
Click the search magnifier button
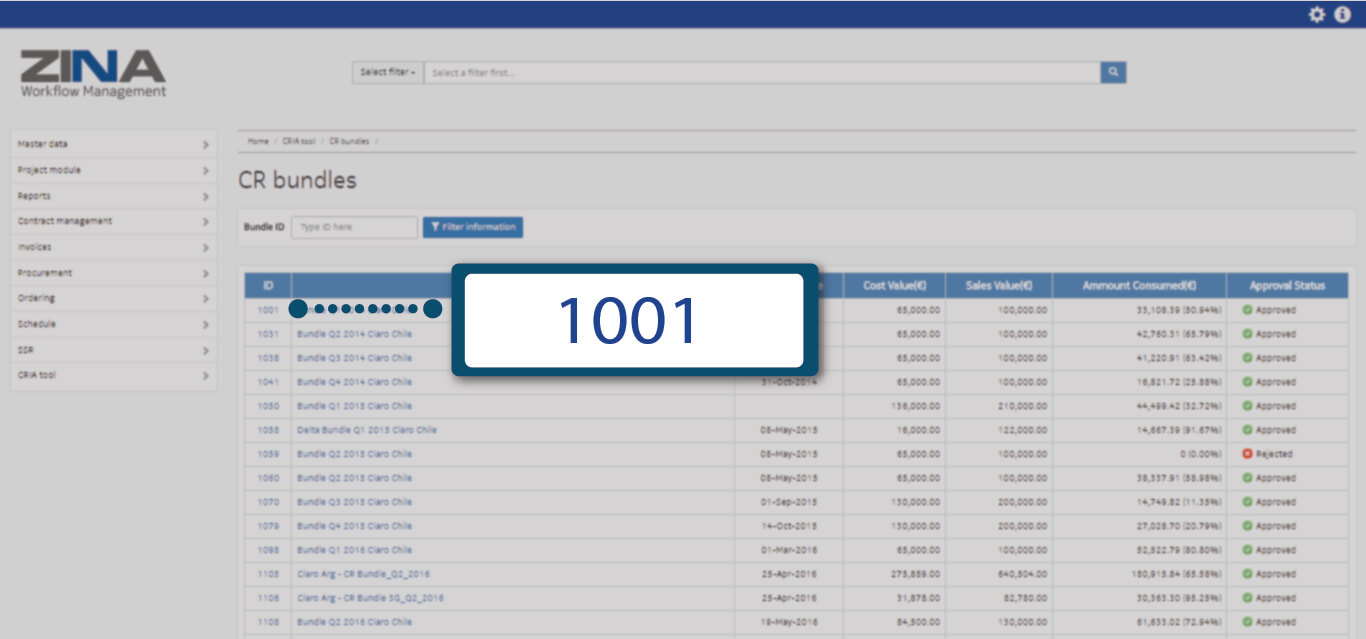point(1113,72)
